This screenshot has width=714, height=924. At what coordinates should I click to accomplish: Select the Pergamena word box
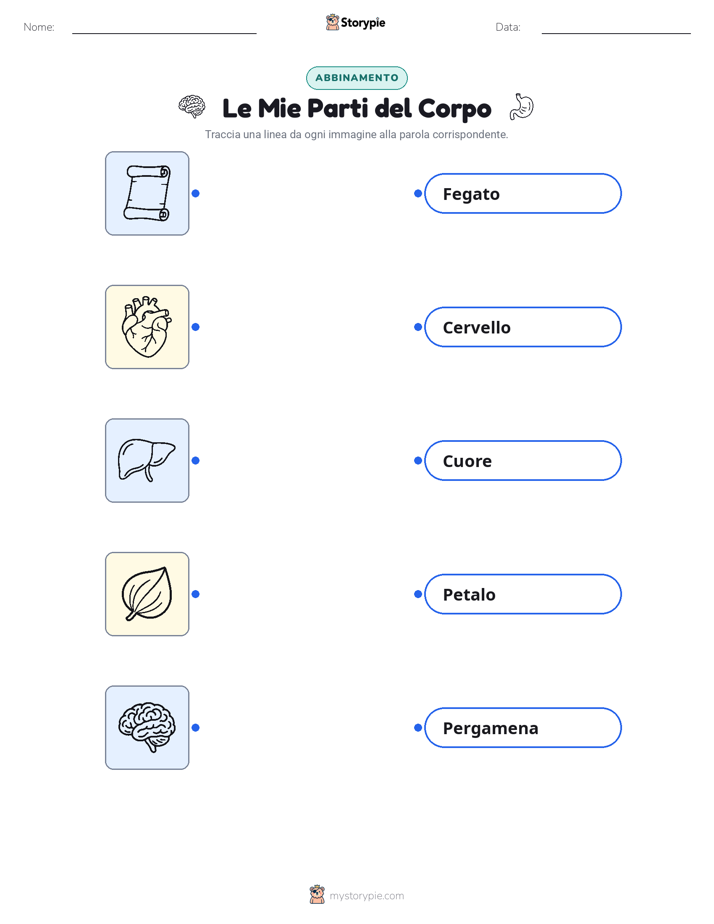[523, 728]
